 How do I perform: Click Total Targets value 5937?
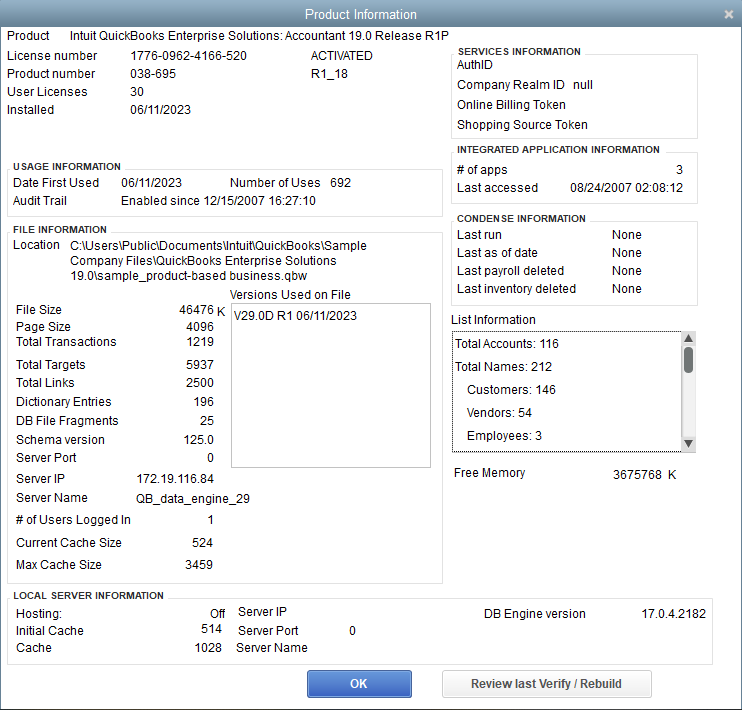point(200,365)
